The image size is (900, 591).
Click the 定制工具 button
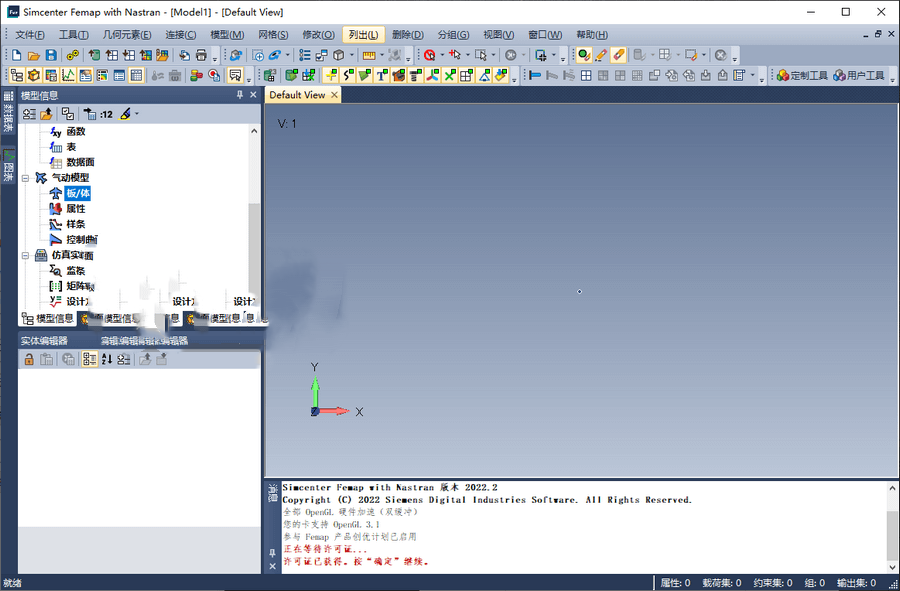(802, 75)
